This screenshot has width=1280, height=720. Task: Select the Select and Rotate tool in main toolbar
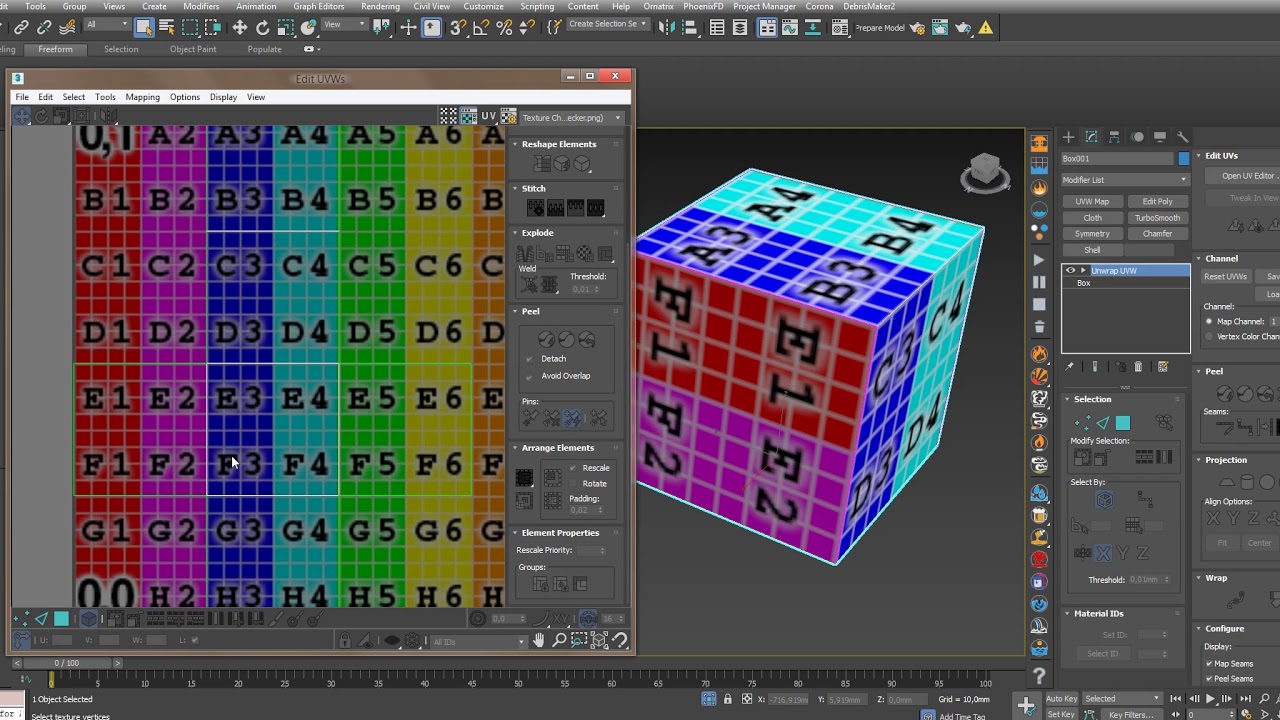[263, 28]
